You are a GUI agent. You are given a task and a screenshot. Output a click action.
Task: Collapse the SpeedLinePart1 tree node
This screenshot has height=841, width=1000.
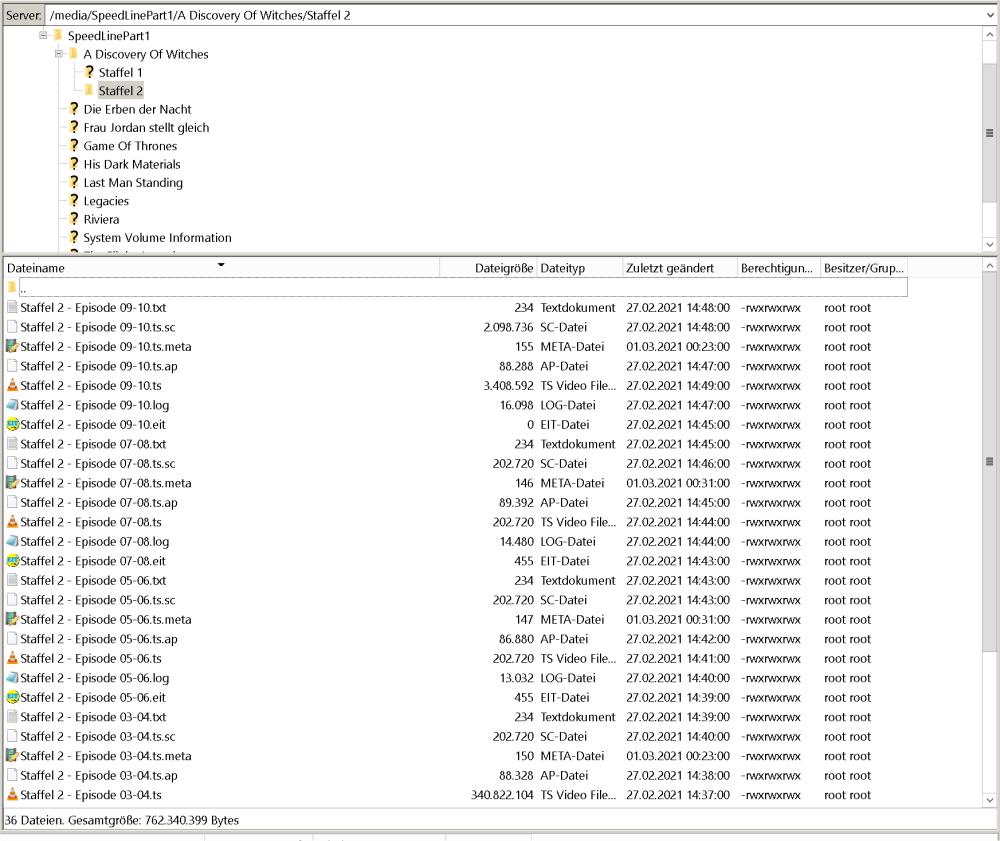coord(43,36)
